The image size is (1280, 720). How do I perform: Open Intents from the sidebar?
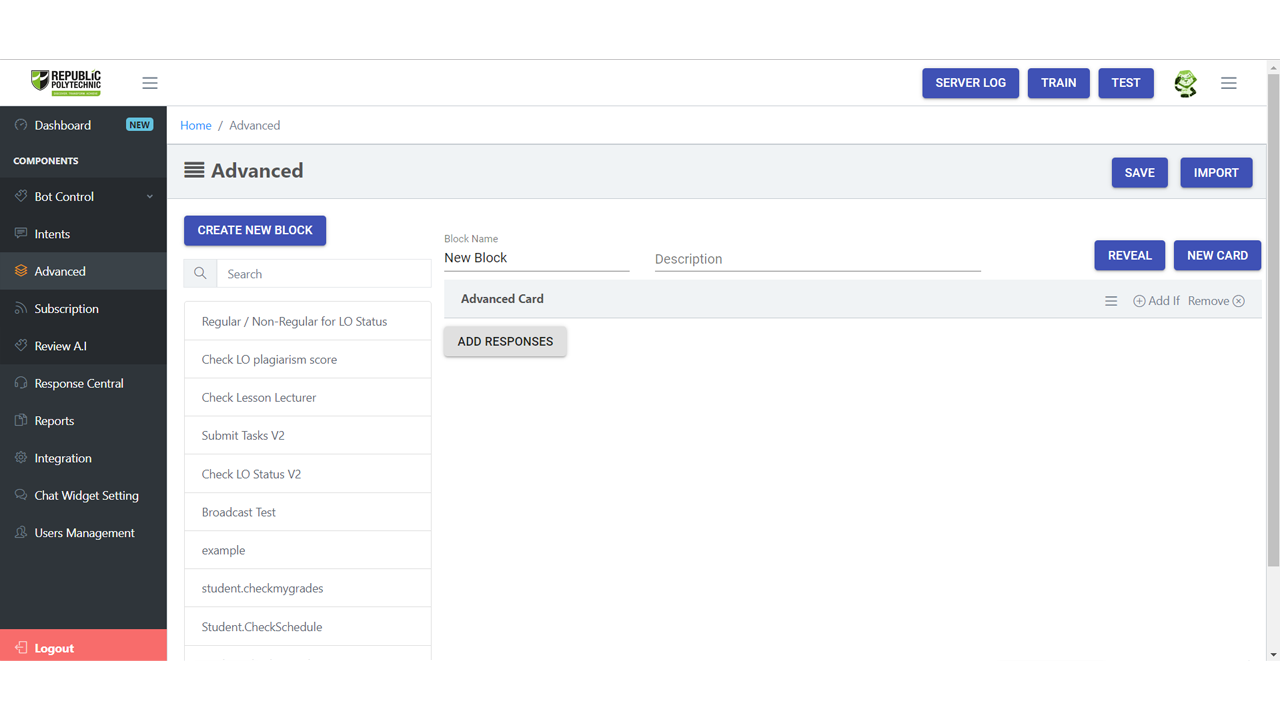click(x=52, y=234)
